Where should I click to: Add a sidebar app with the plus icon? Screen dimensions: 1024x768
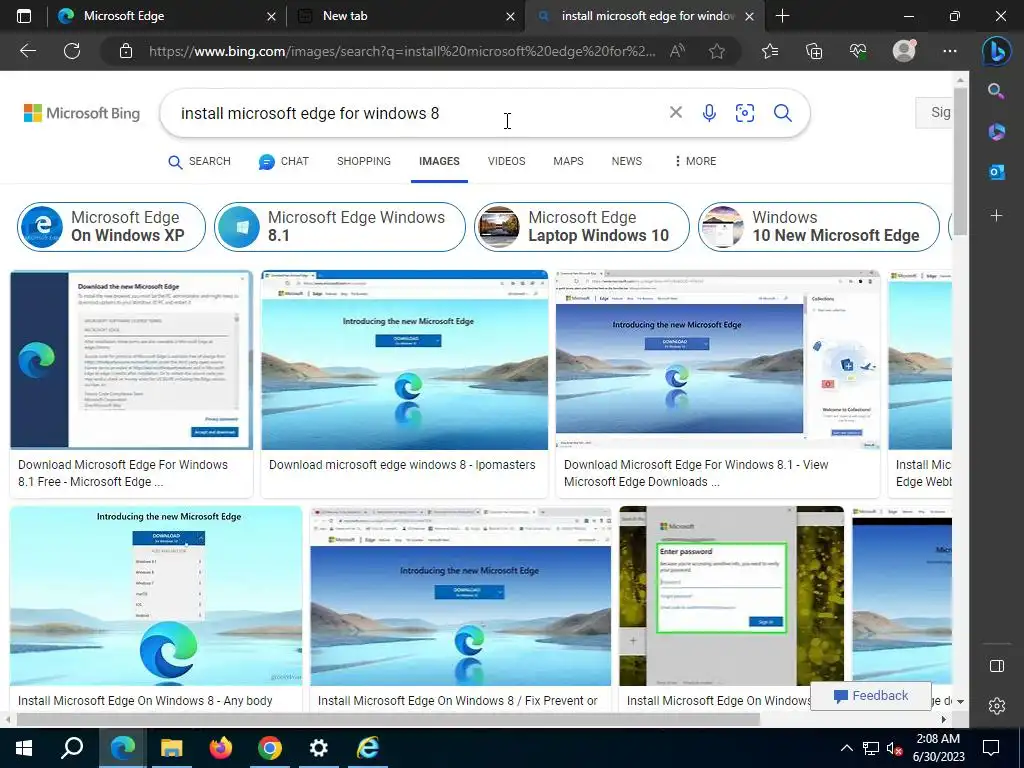997,216
